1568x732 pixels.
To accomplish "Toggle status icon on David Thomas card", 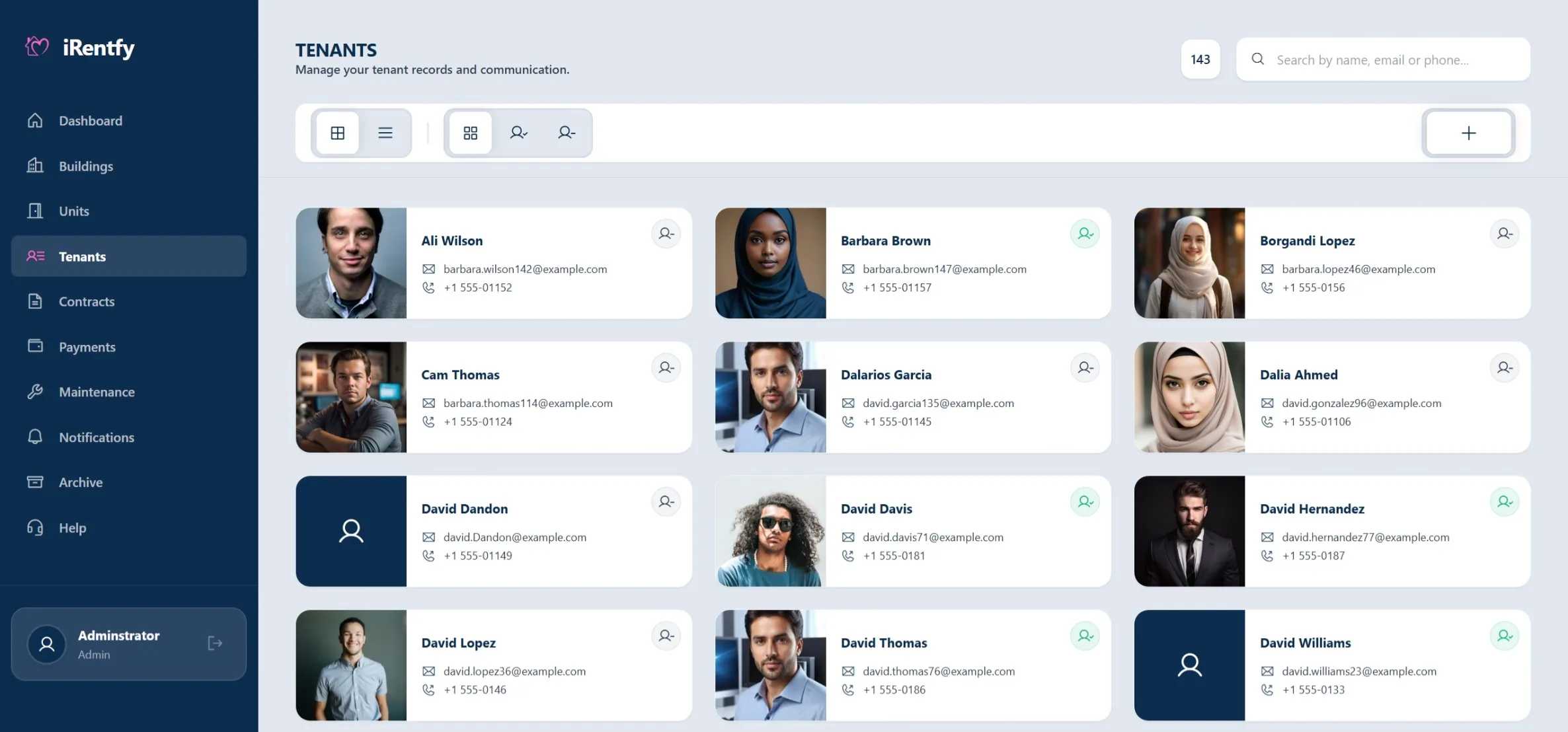I will click(1085, 636).
